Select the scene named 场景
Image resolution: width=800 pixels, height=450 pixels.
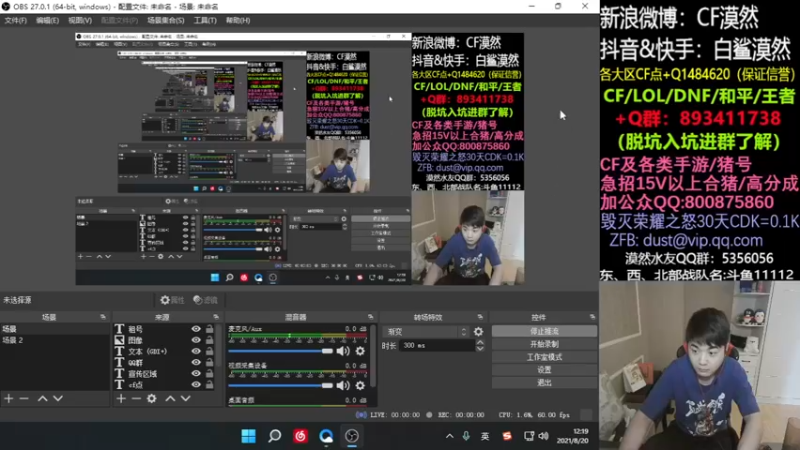[x=55, y=329]
